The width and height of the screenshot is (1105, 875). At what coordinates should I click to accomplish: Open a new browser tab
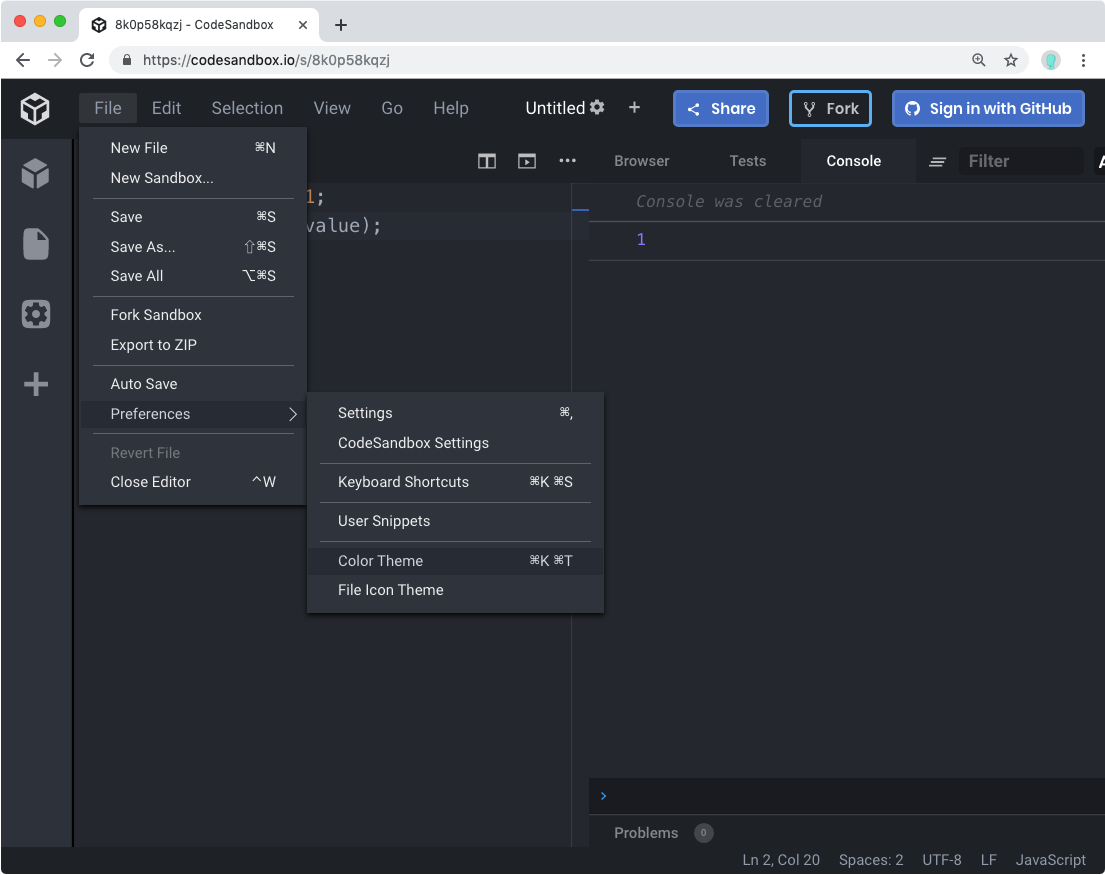click(341, 25)
